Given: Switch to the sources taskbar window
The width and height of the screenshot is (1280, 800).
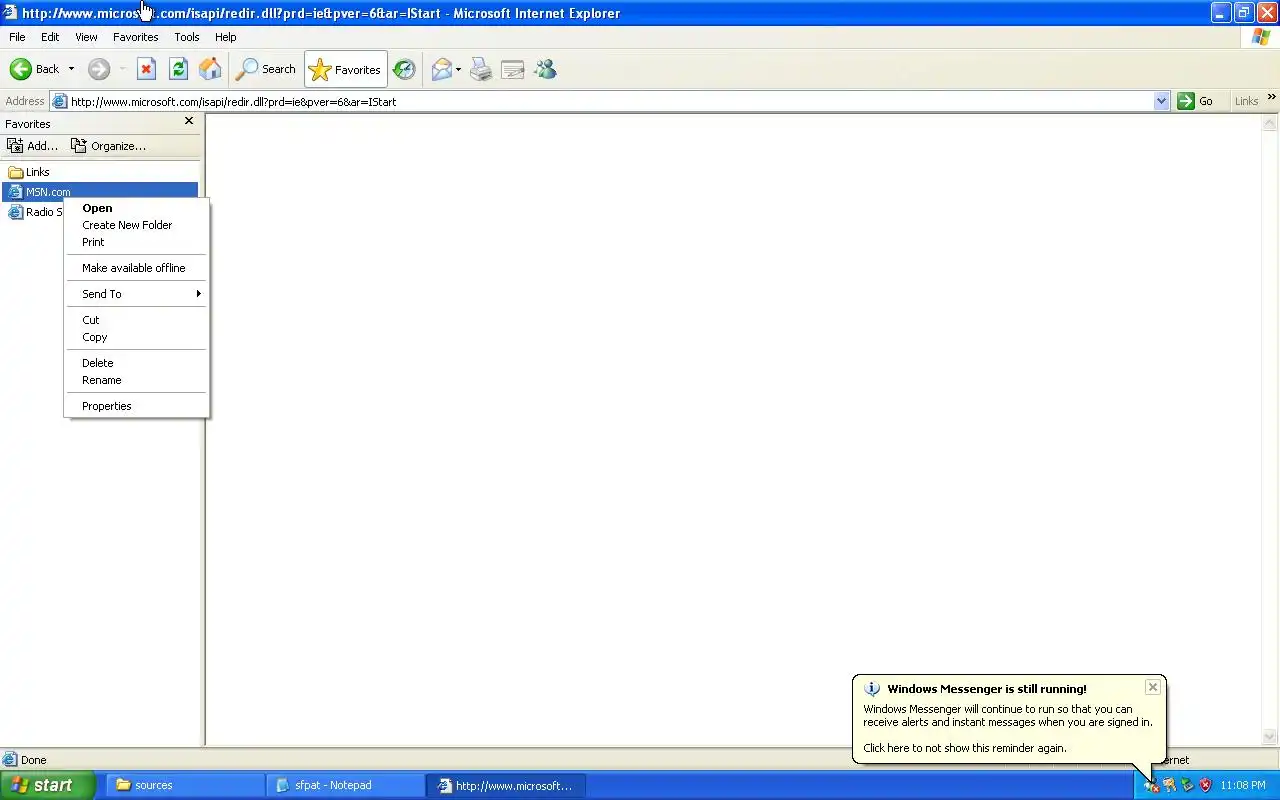Looking at the screenshot, I should click(x=184, y=785).
